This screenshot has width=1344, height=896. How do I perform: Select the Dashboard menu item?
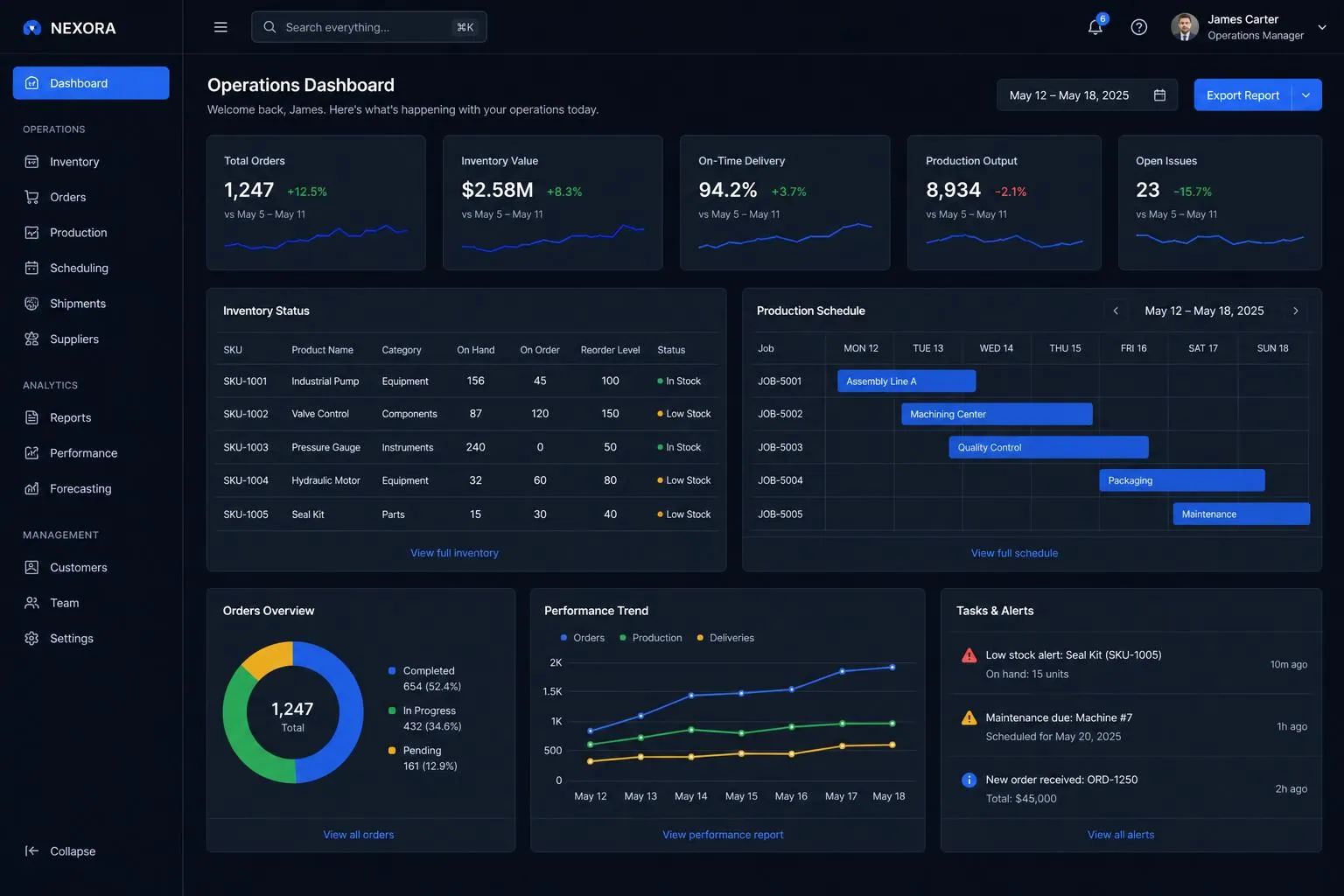(91, 83)
